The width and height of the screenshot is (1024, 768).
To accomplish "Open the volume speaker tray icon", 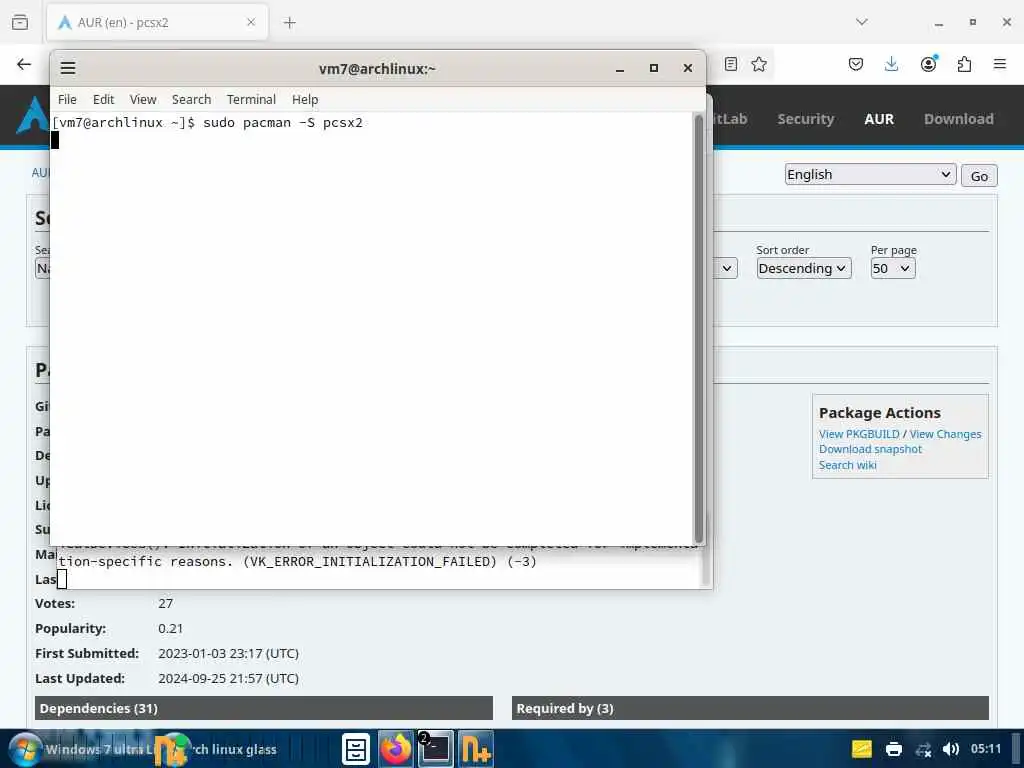I will coord(951,749).
